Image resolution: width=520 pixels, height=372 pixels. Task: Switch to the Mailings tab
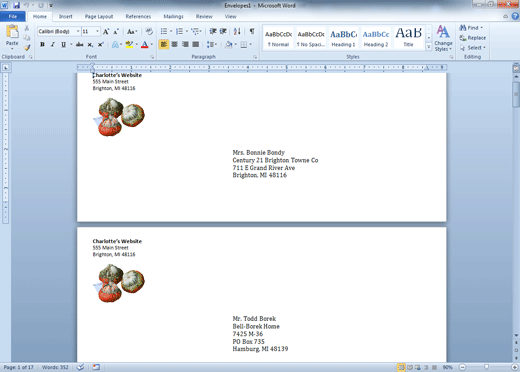(x=173, y=16)
